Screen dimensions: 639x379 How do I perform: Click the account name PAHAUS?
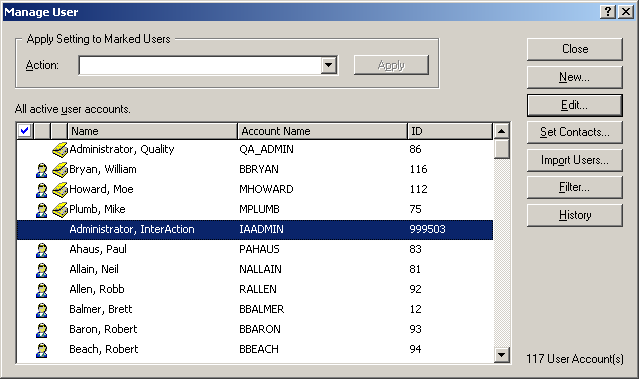click(x=259, y=249)
